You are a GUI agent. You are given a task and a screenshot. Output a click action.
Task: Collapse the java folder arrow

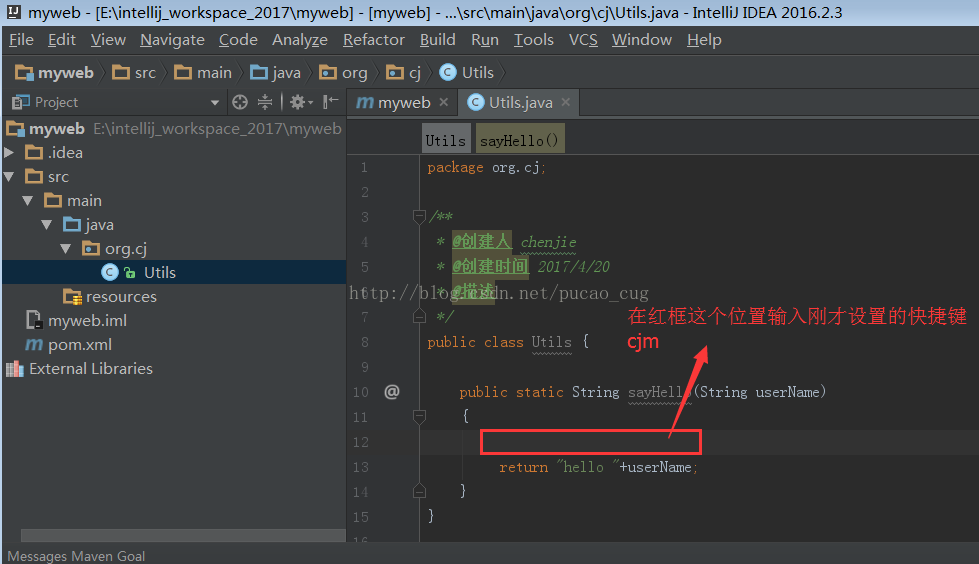[x=46, y=224]
